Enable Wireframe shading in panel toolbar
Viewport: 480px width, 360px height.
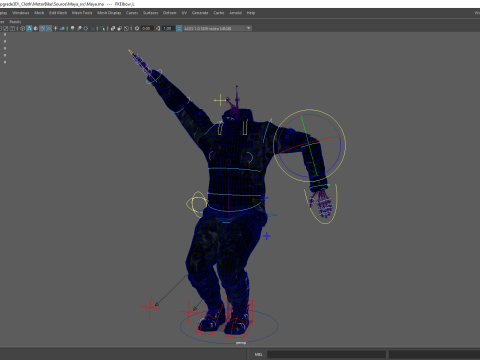coord(22,28)
